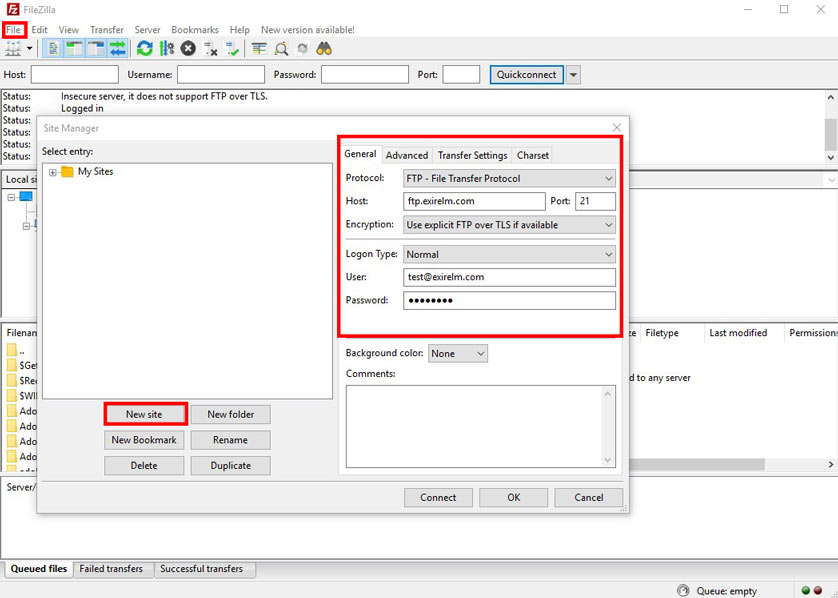
Task: Switch to the Charset tab
Action: pos(532,155)
